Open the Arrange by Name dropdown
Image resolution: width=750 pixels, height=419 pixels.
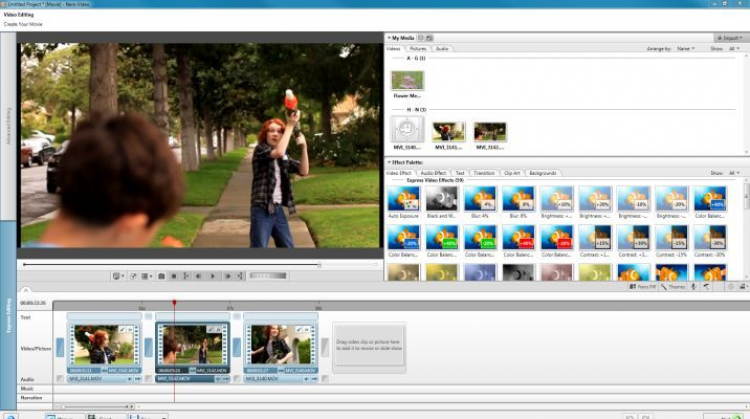click(685, 48)
